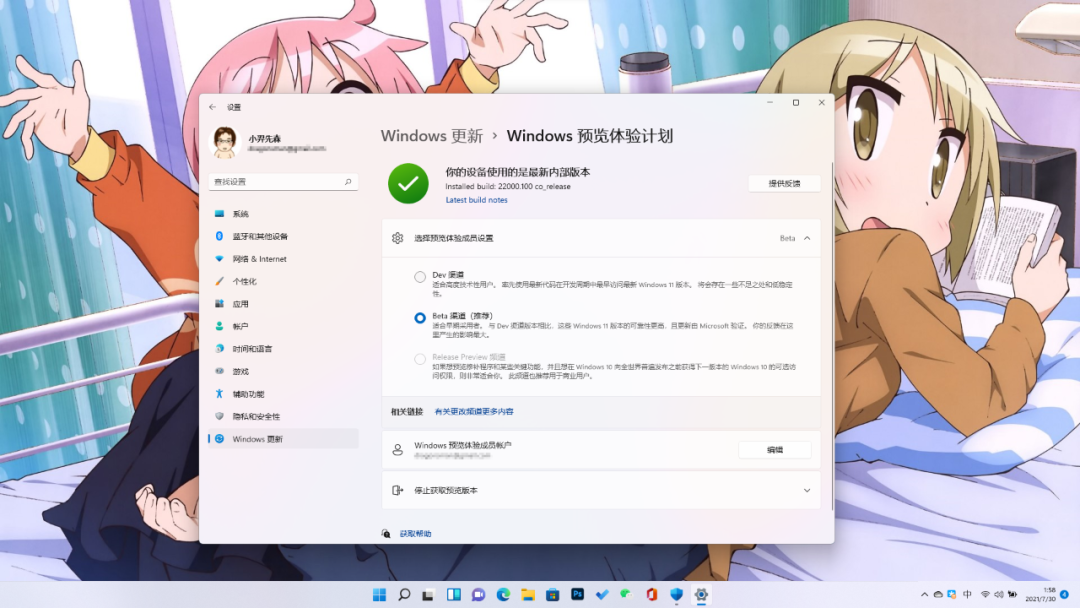Click the OneDrive cloud tray icon
Image resolution: width=1080 pixels, height=608 pixels.
coord(938,595)
